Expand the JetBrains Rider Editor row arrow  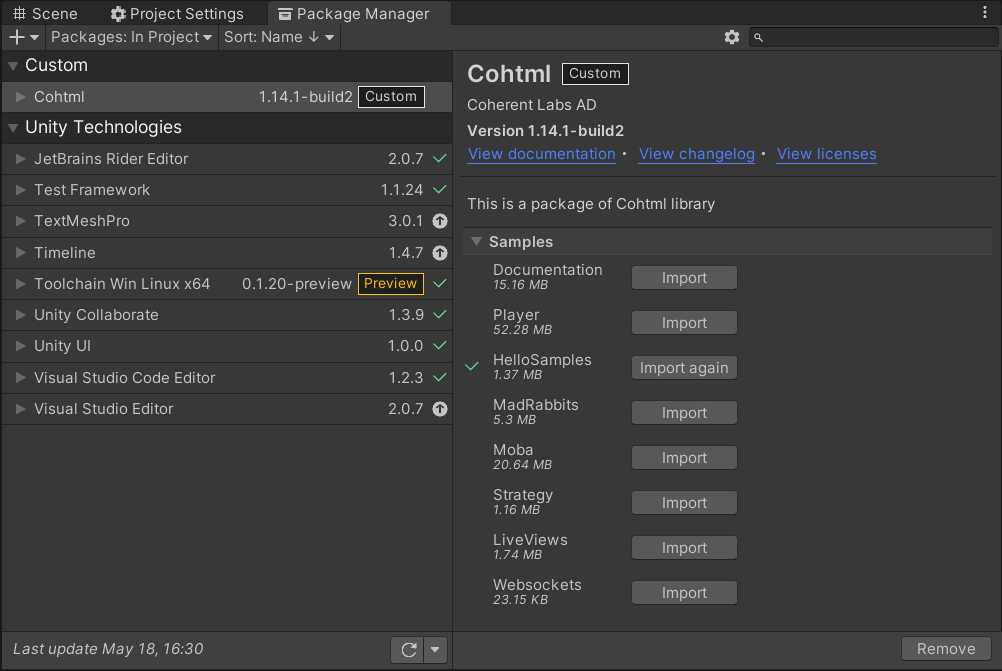coord(20,158)
